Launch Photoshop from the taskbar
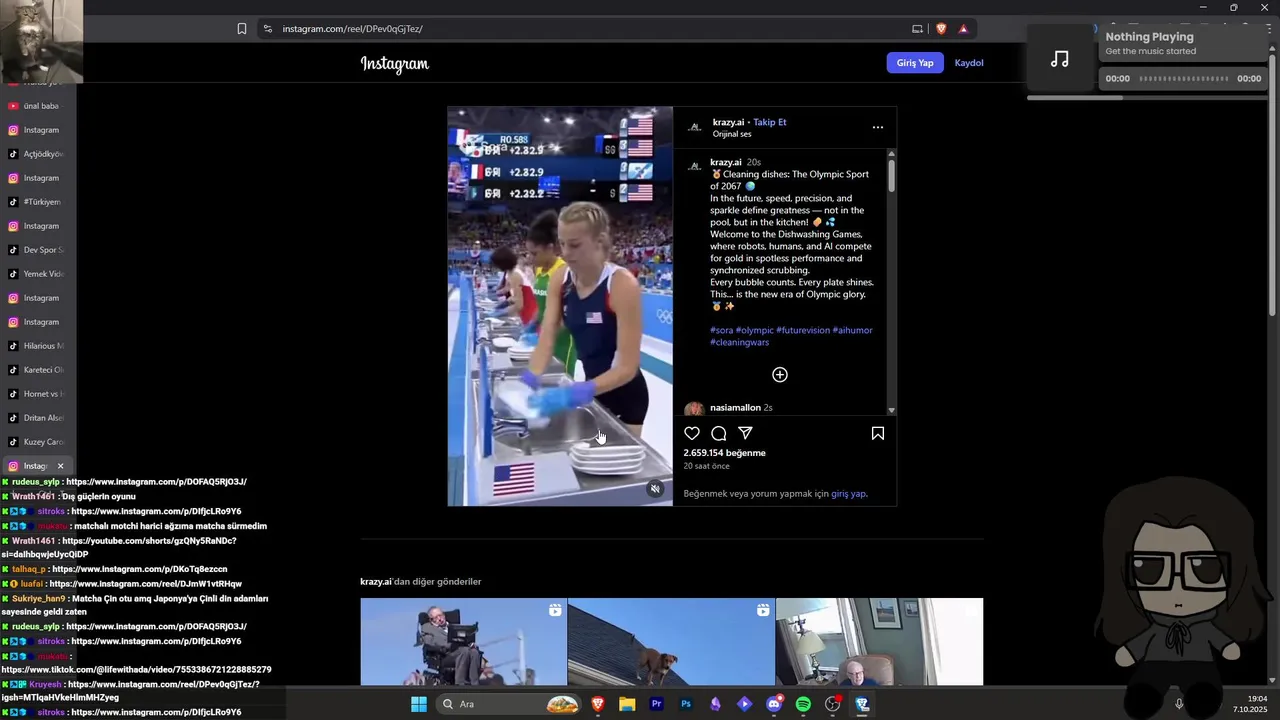The width and height of the screenshot is (1280, 720). 685,704
